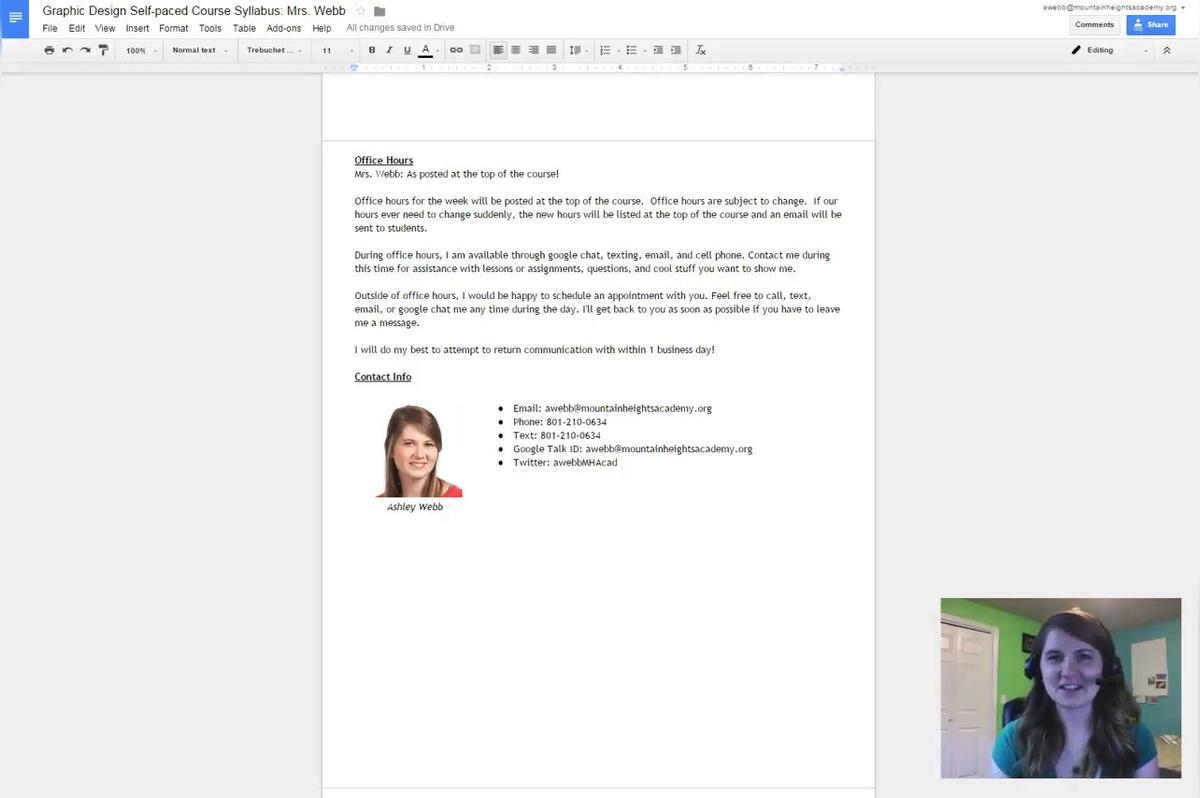The width and height of the screenshot is (1200, 798).
Task: Open the View menu
Action: coord(105,28)
